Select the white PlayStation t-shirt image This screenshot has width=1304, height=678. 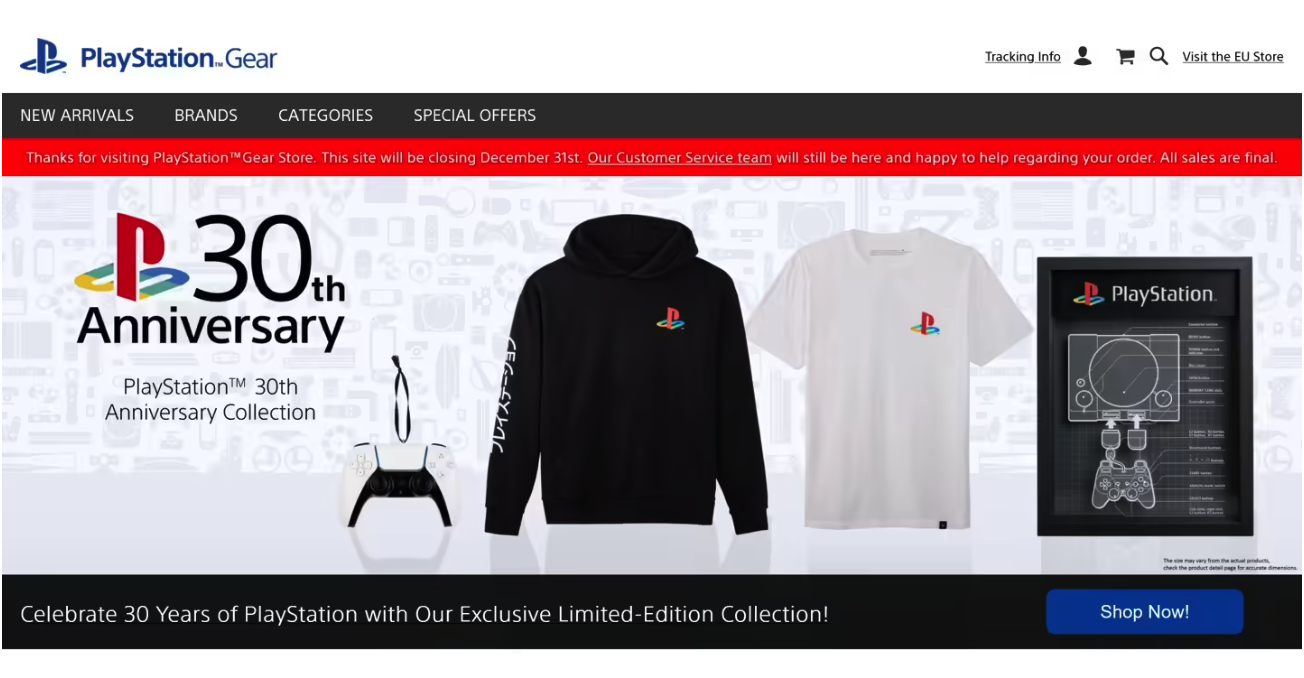pyautogui.click(x=889, y=378)
